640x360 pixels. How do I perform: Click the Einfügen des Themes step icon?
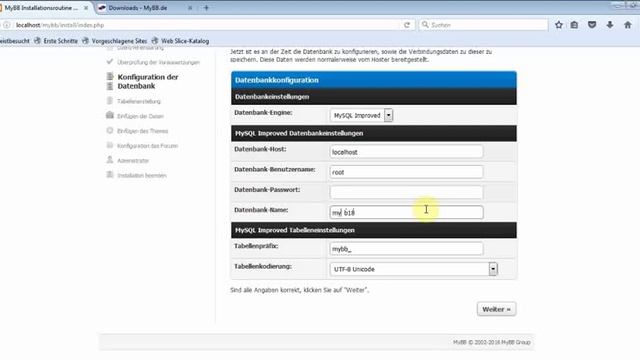pos(110,131)
